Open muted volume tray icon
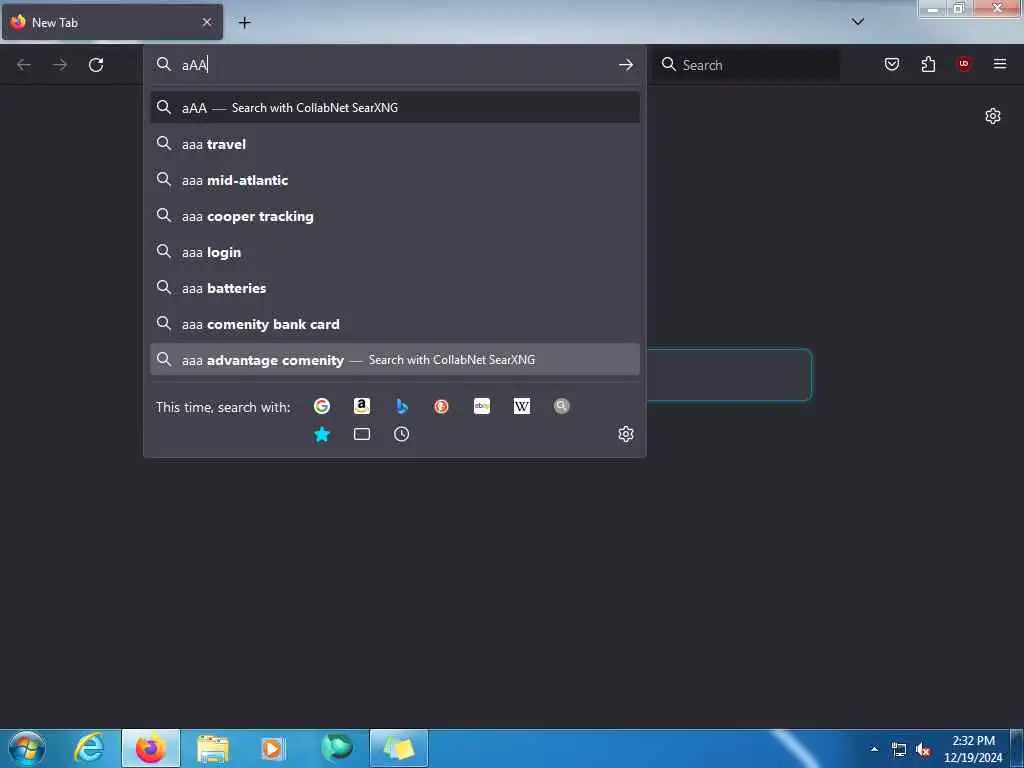The height and width of the screenshot is (768, 1024). tap(923, 750)
